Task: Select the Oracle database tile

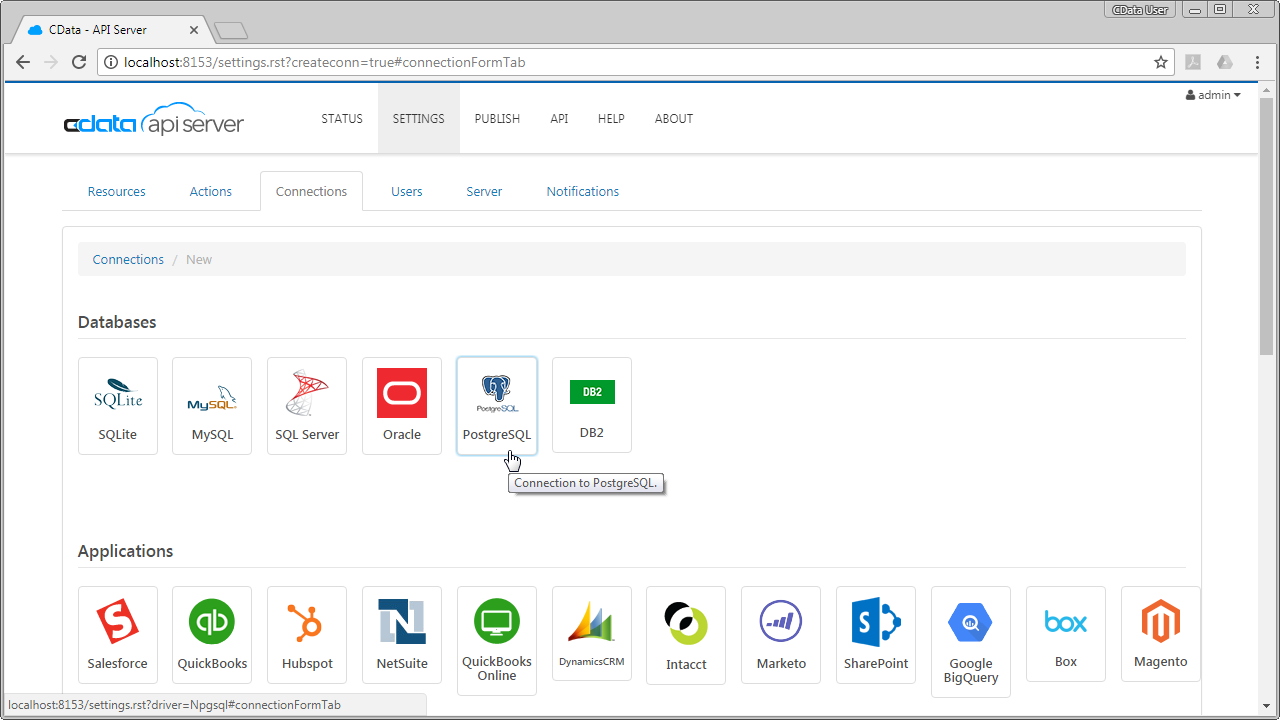Action: click(402, 406)
